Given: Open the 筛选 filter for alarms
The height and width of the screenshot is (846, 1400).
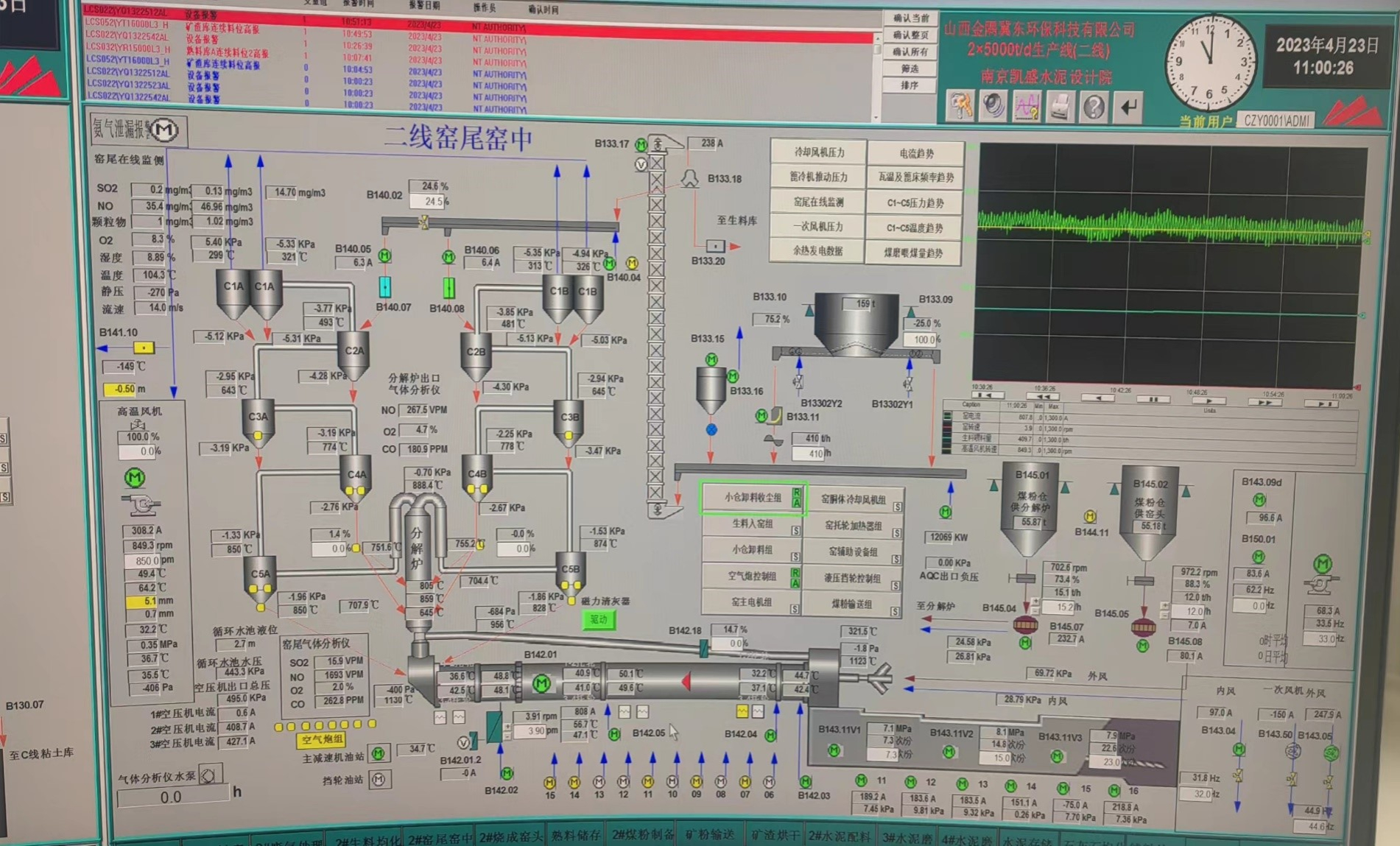Looking at the screenshot, I should pyautogui.click(x=910, y=68).
